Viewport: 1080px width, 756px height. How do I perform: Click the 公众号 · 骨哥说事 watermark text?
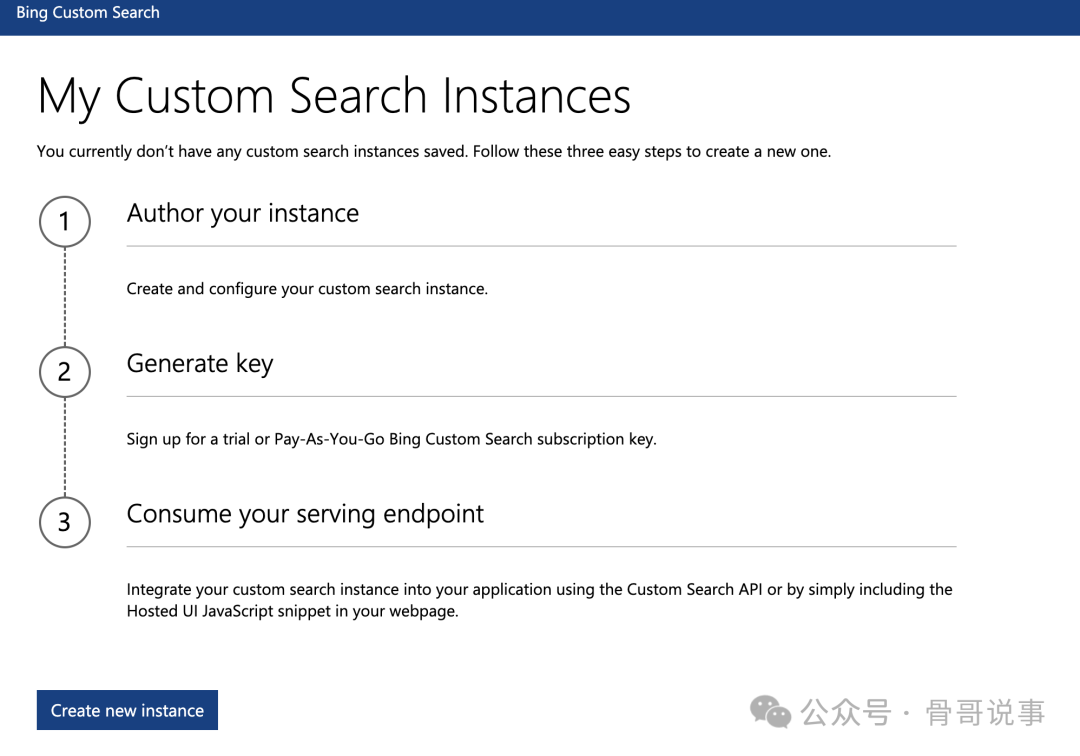[923, 713]
